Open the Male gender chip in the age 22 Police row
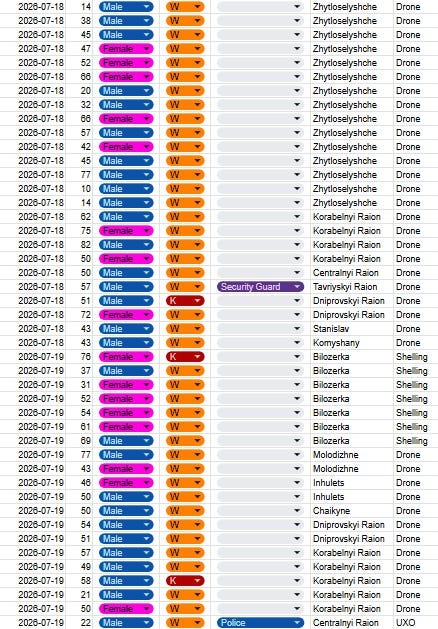The width and height of the screenshot is (438, 629). point(126,623)
